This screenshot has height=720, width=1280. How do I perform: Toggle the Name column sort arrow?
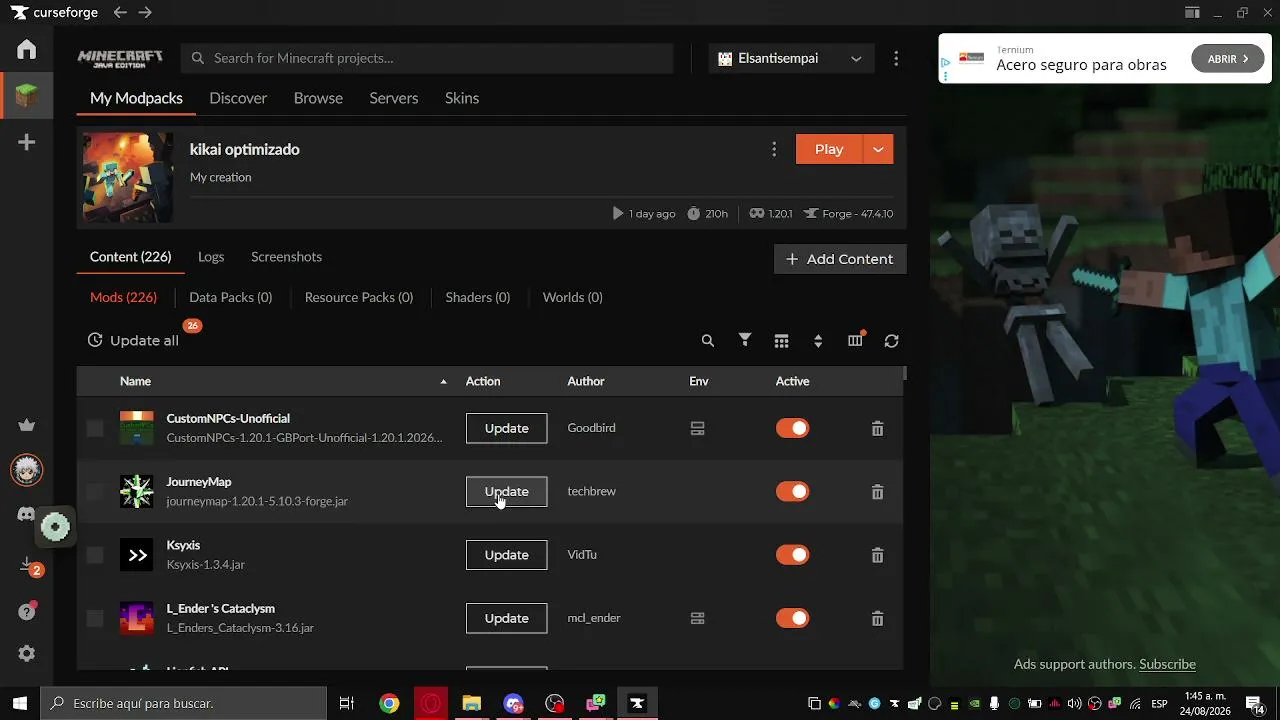tap(443, 382)
